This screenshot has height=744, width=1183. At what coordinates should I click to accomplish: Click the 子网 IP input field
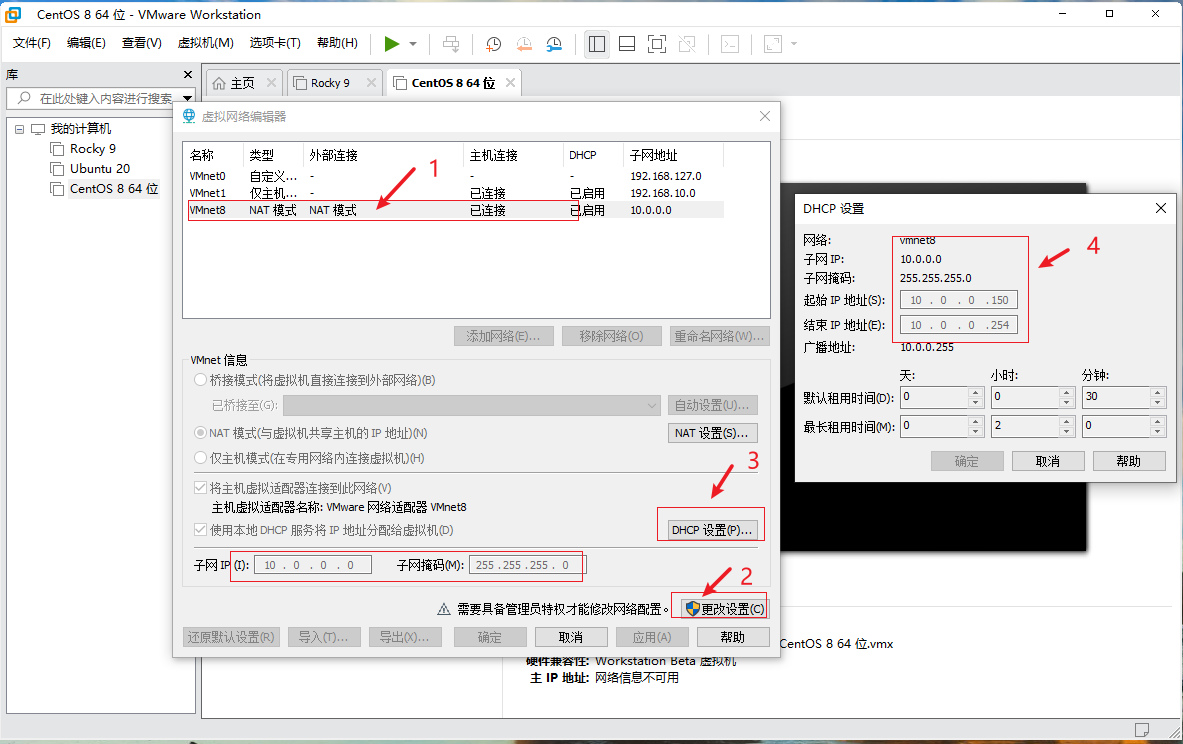[x=312, y=565]
